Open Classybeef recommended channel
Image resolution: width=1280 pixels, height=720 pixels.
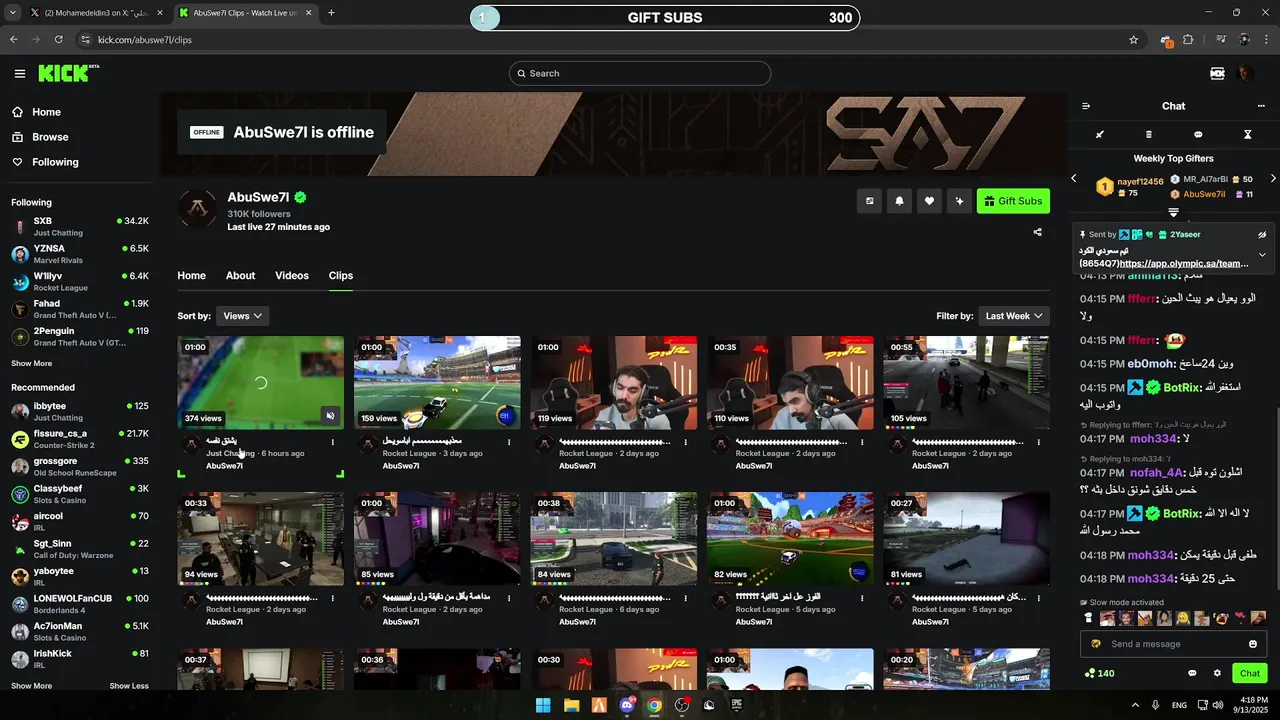pos(80,494)
